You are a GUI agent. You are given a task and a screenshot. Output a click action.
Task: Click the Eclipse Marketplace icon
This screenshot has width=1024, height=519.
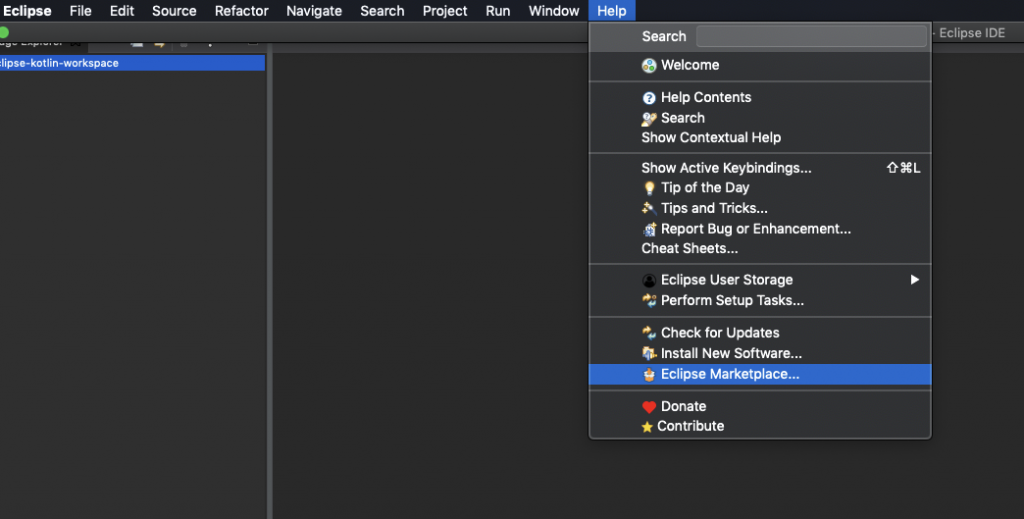tap(649, 375)
